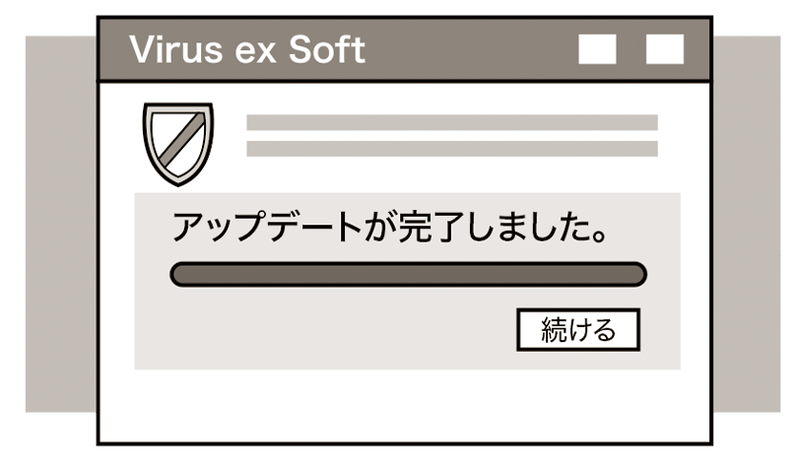
Task: Click the right end of the progress bar
Action: coord(637,274)
